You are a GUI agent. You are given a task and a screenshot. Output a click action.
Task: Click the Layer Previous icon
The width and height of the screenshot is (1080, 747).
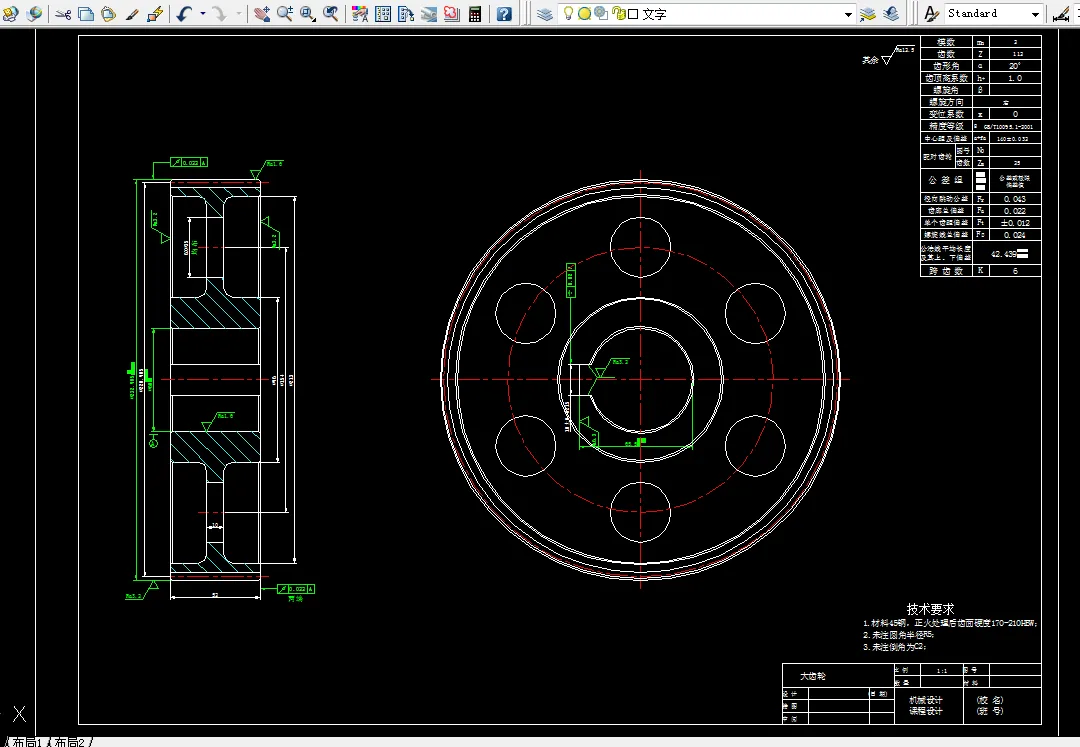(891, 14)
